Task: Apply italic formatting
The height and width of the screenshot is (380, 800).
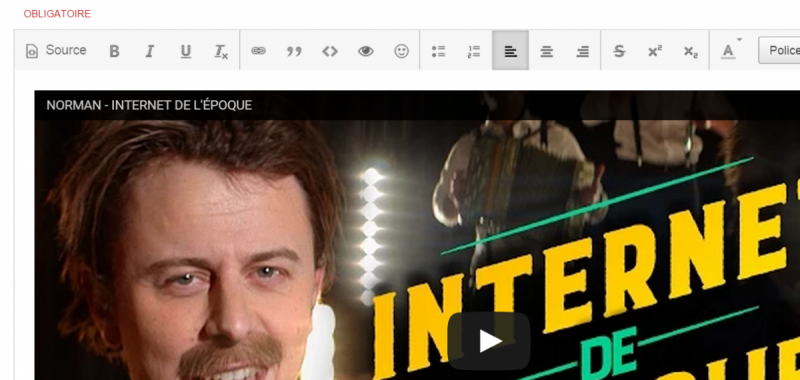Action: [x=149, y=50]
